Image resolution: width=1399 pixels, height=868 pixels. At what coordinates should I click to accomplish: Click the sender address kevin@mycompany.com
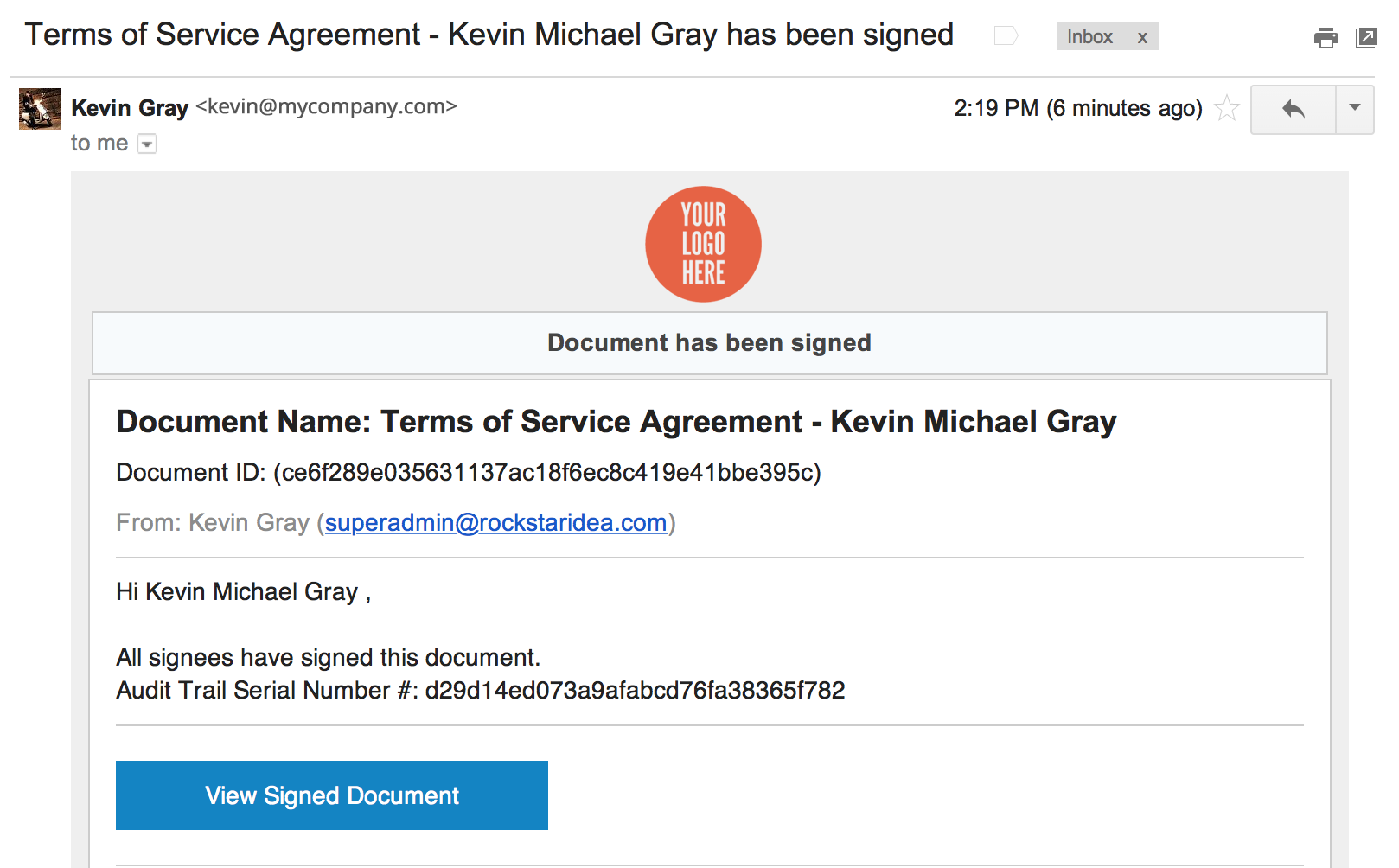pos(326,106)
